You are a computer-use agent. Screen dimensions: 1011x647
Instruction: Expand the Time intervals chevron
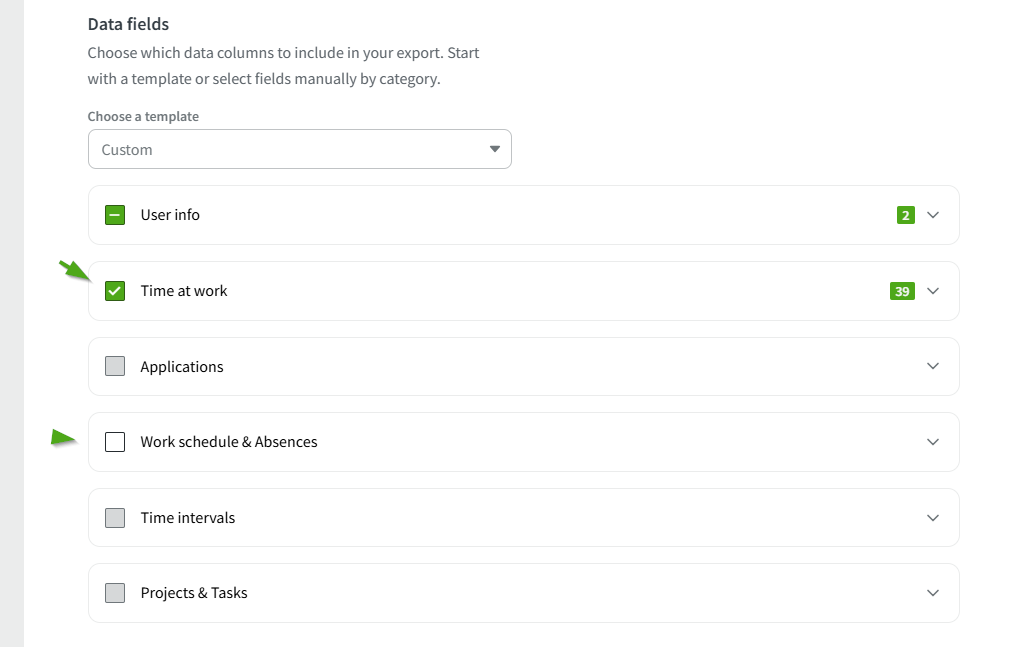point(933,518)
